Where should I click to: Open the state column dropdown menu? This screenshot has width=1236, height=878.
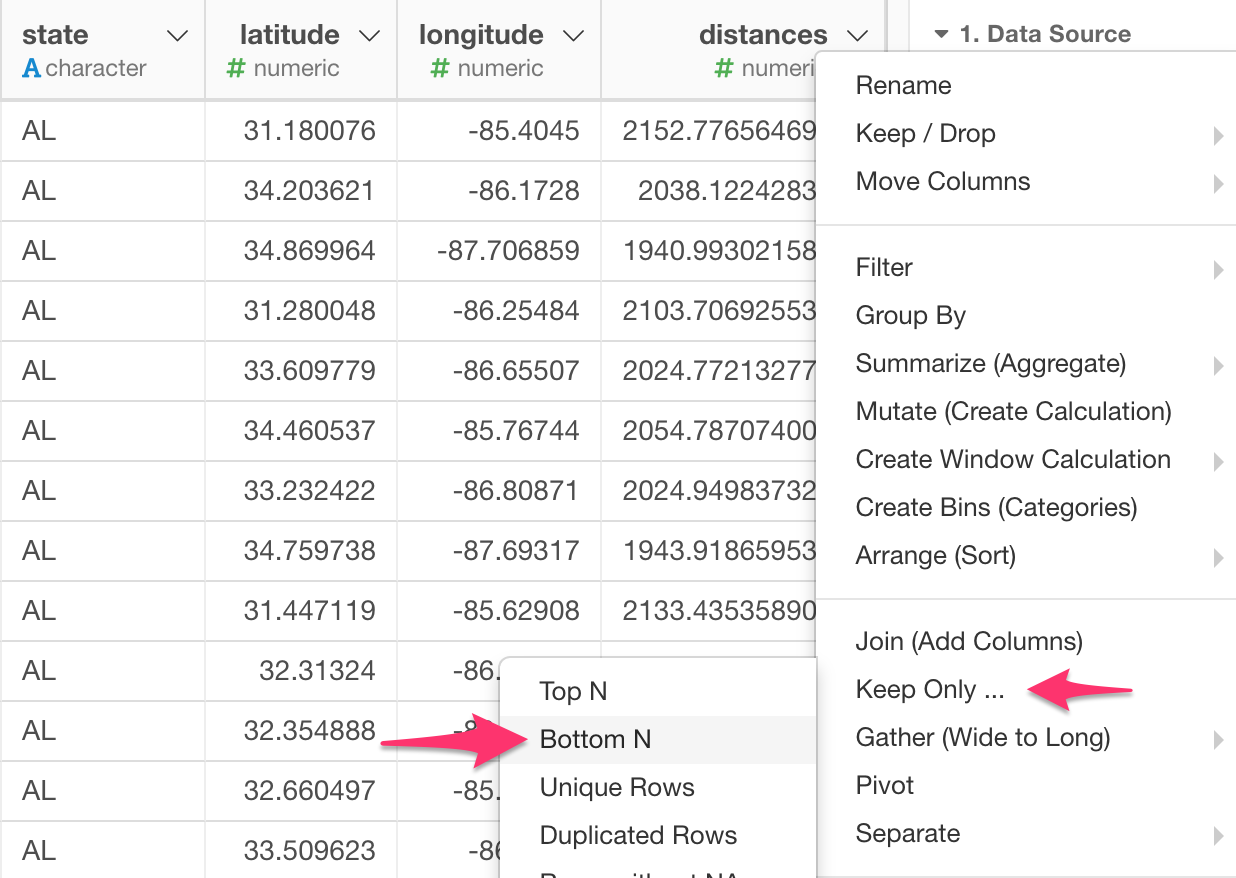pyautogui.click(x=177, y=36)
